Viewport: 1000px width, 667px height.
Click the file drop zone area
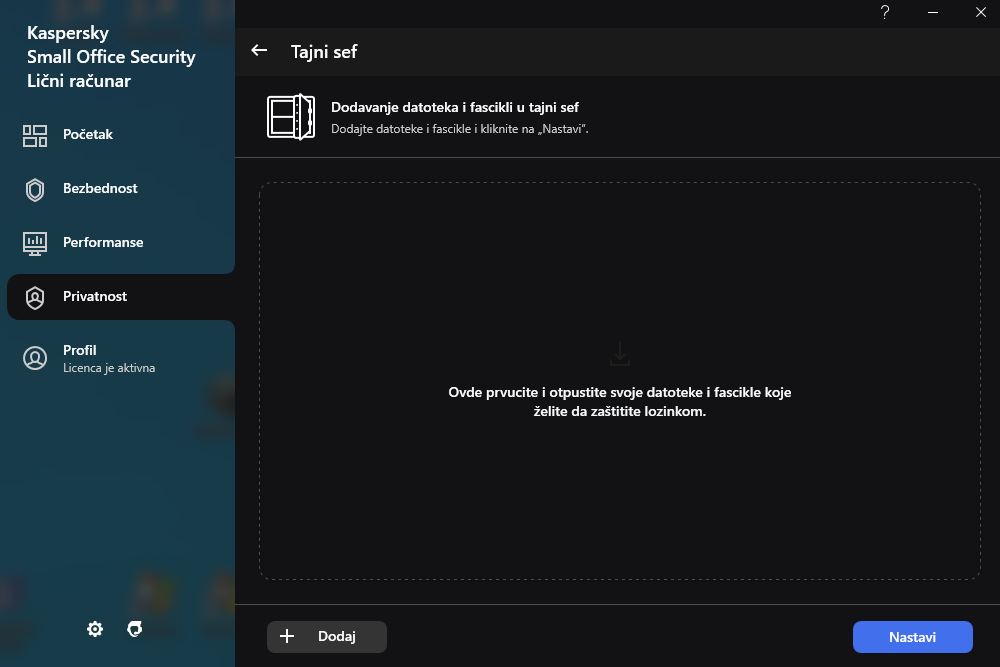click(620, 381)
